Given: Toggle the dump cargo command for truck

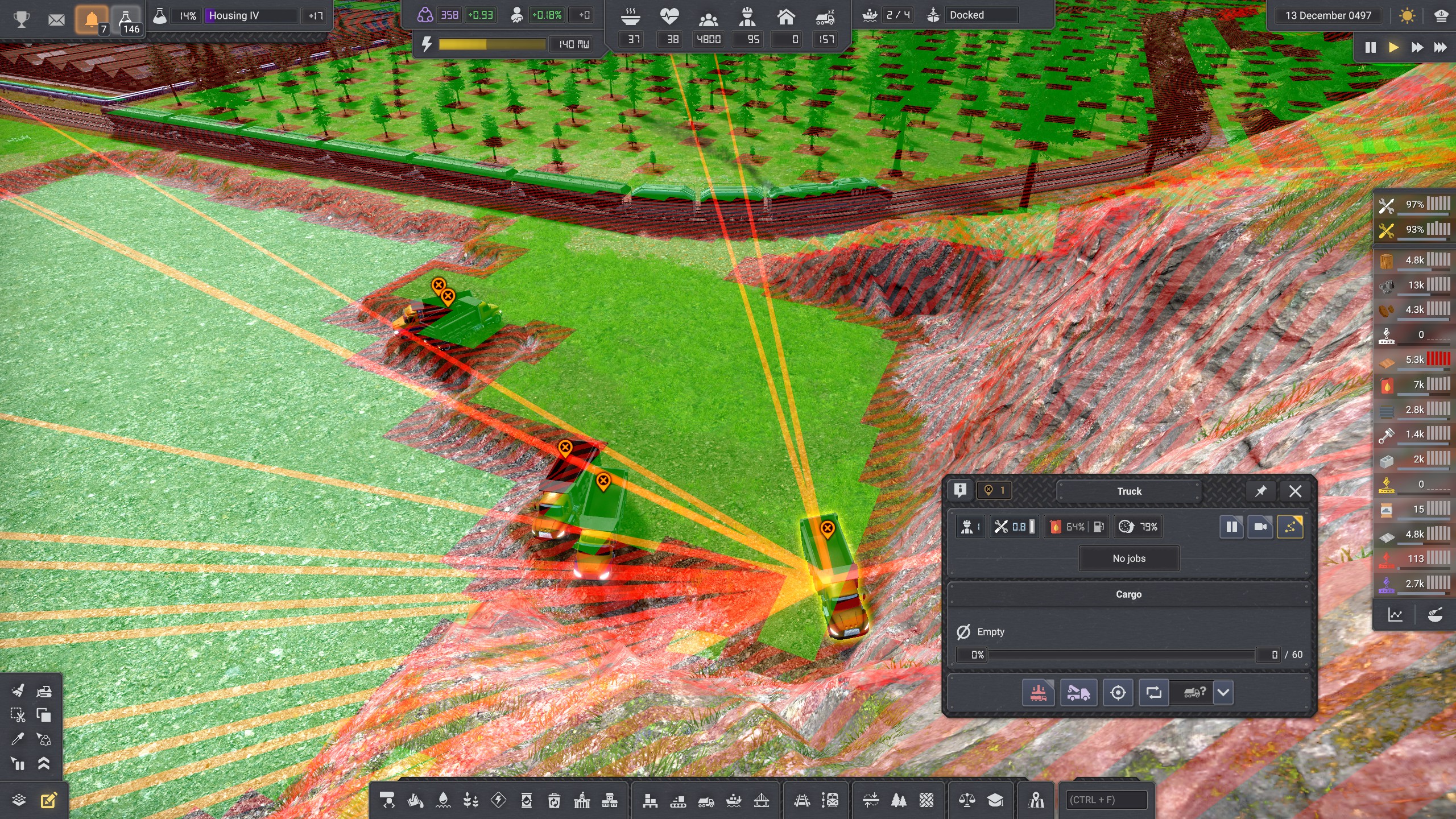Looking at the screenshot, I should (x=1038, y=692).
